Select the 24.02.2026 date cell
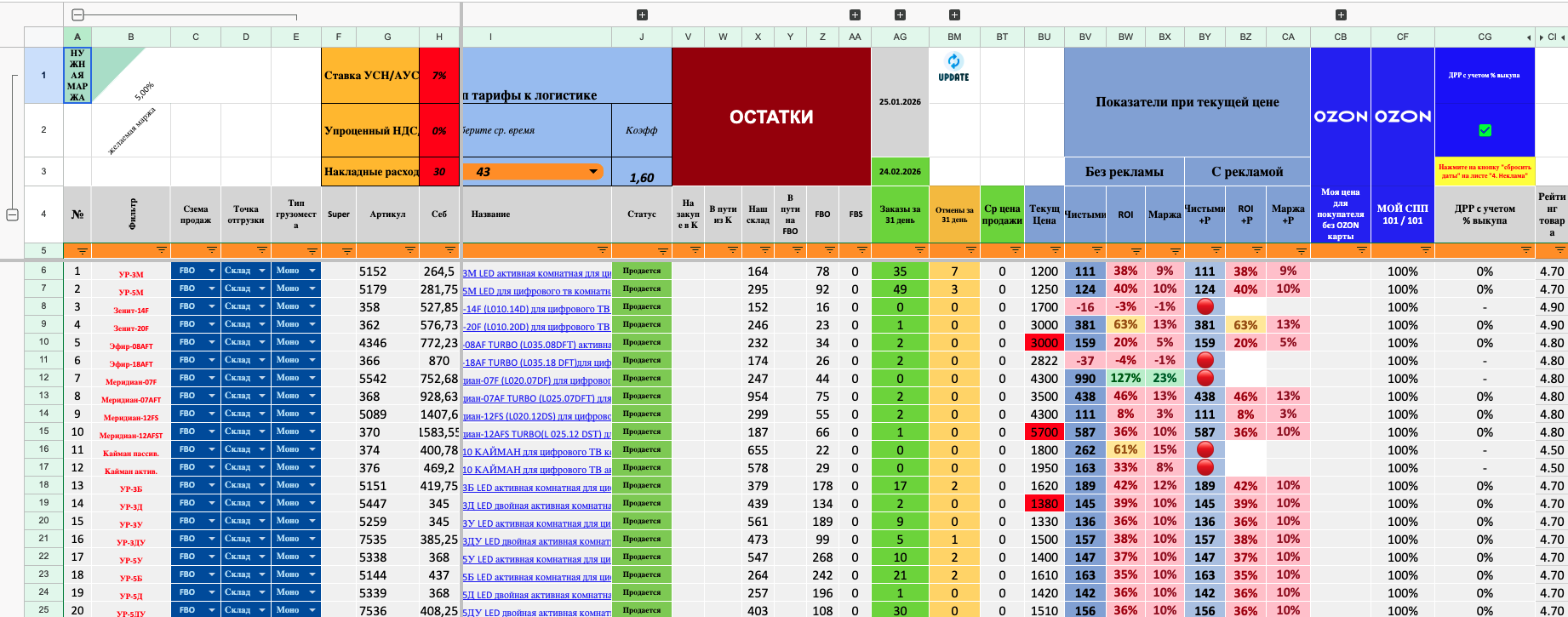1568x617 pixels. point(900,171)
